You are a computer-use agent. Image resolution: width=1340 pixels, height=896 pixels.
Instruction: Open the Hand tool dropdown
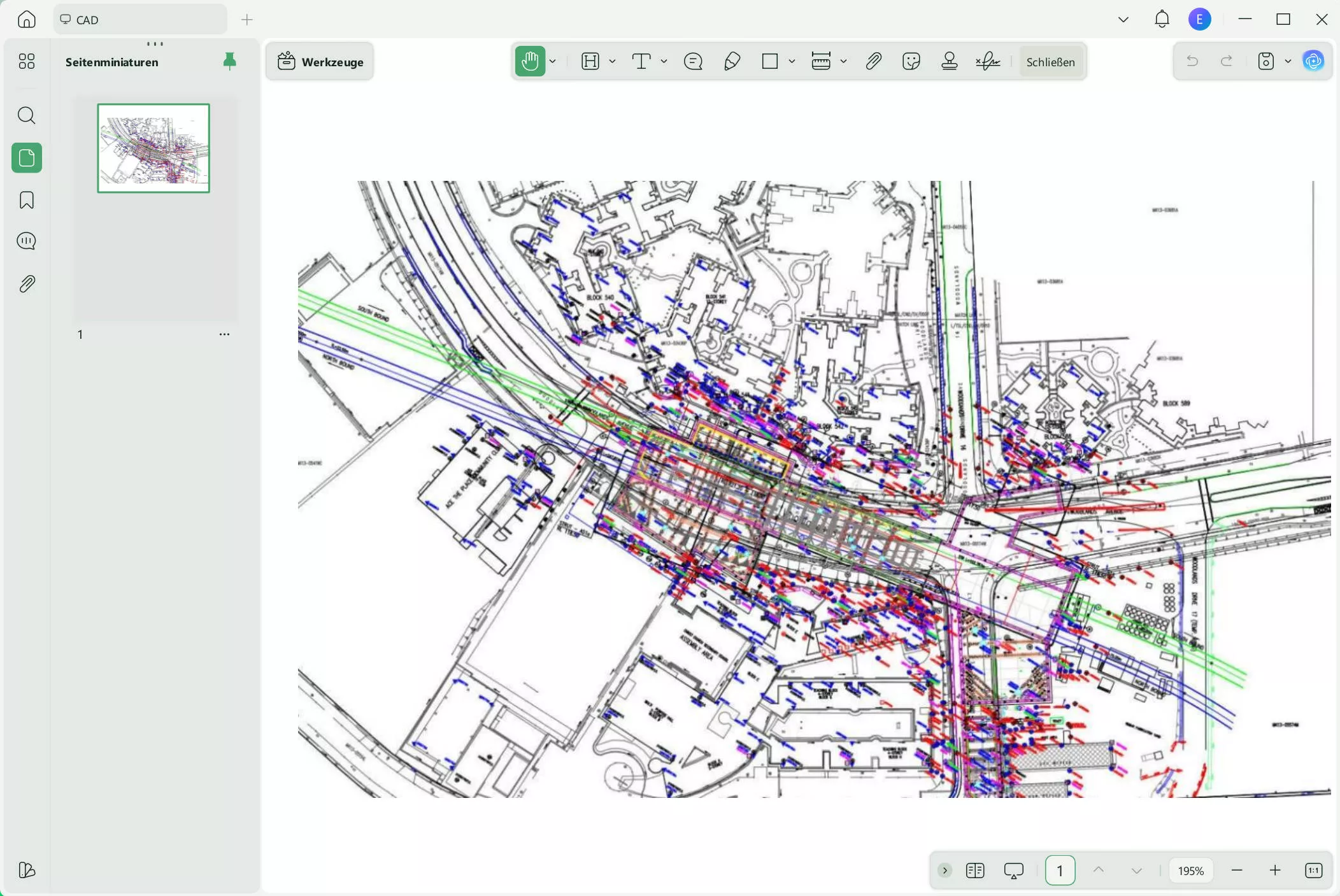click(552, 61)
